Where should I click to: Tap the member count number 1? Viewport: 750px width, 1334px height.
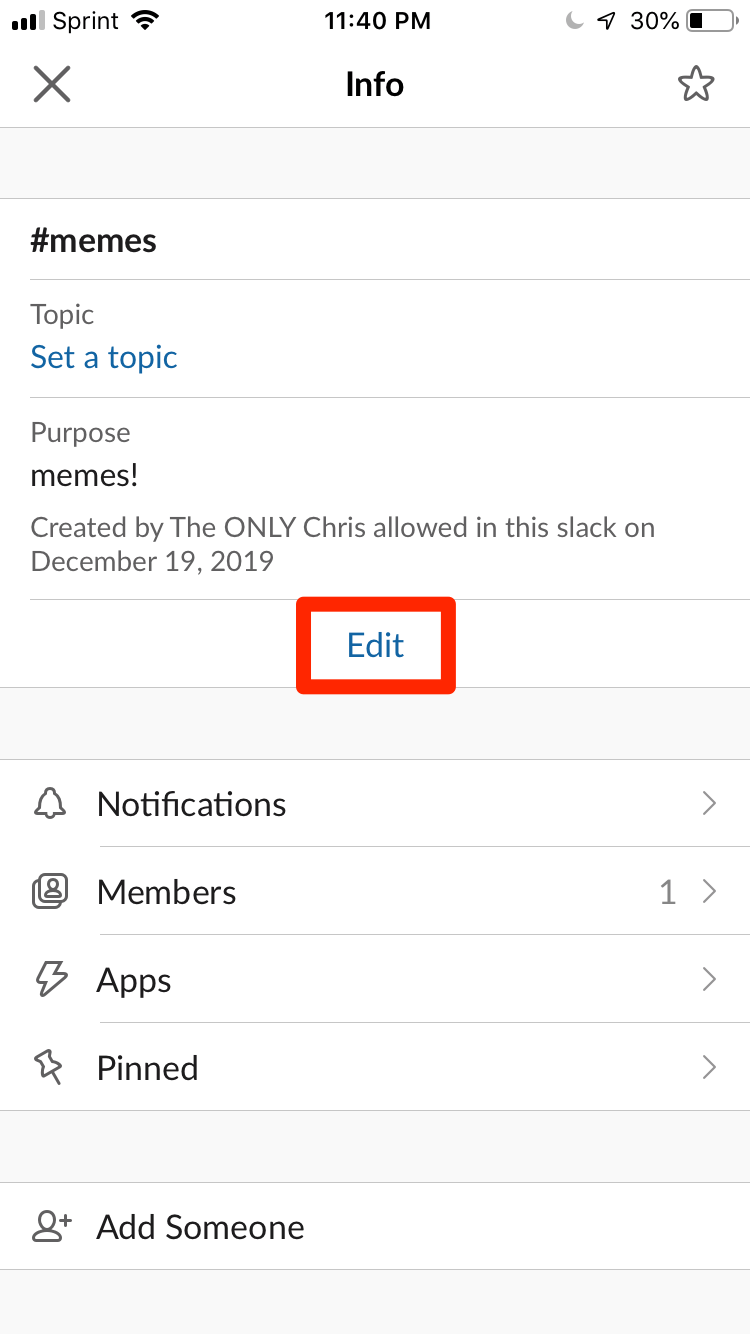[667, 891]
